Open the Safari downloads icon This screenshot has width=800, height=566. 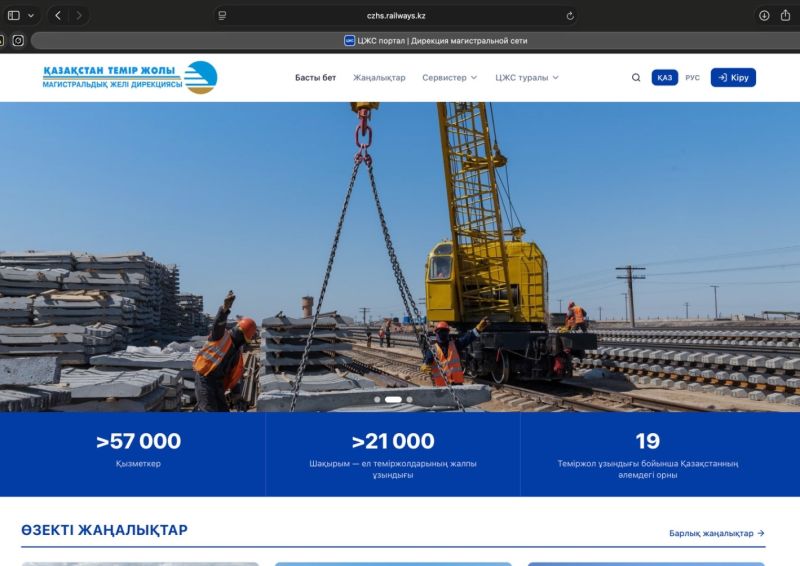[x=764, y=15]
